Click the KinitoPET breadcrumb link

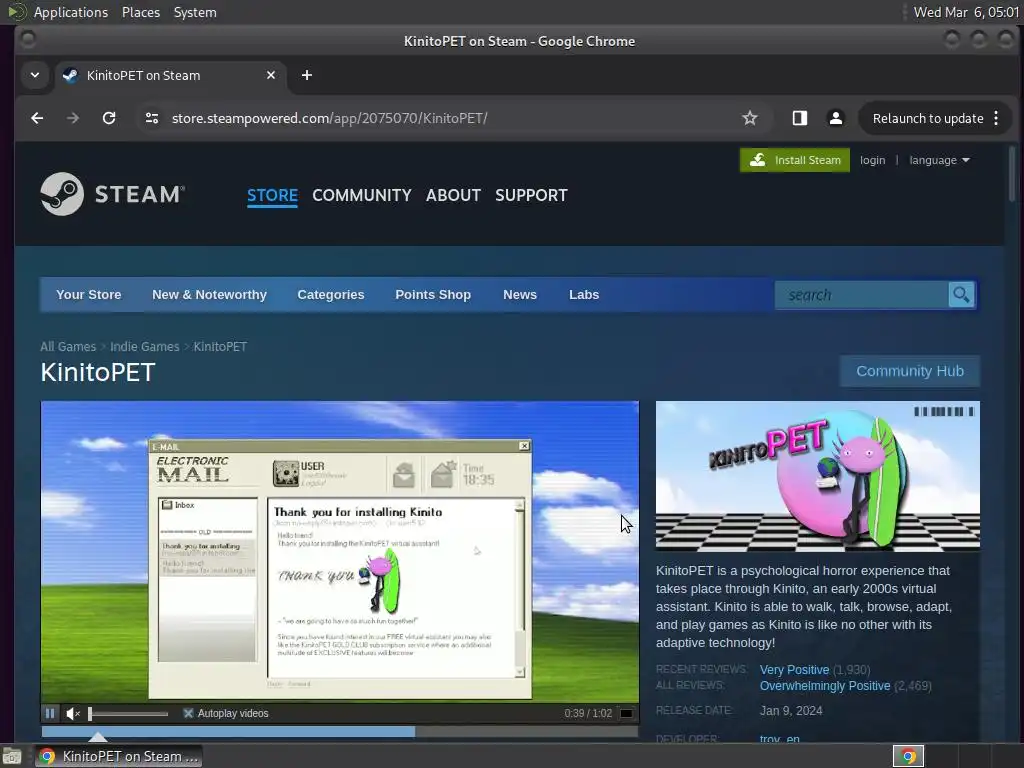(220, 347)
